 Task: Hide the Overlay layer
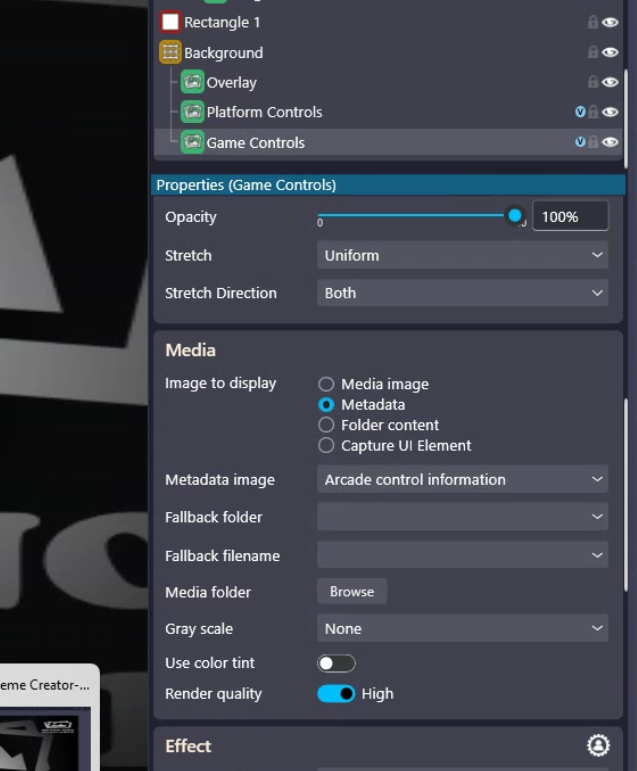click(610, 82)
